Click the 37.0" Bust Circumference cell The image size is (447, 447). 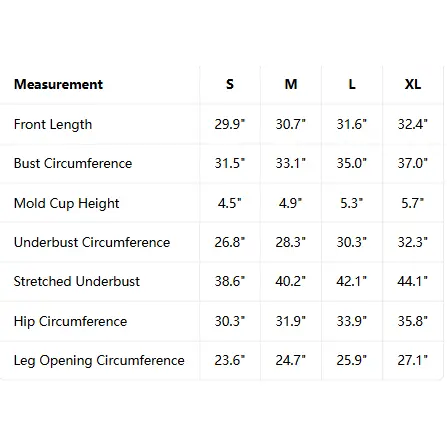(413, 163)
